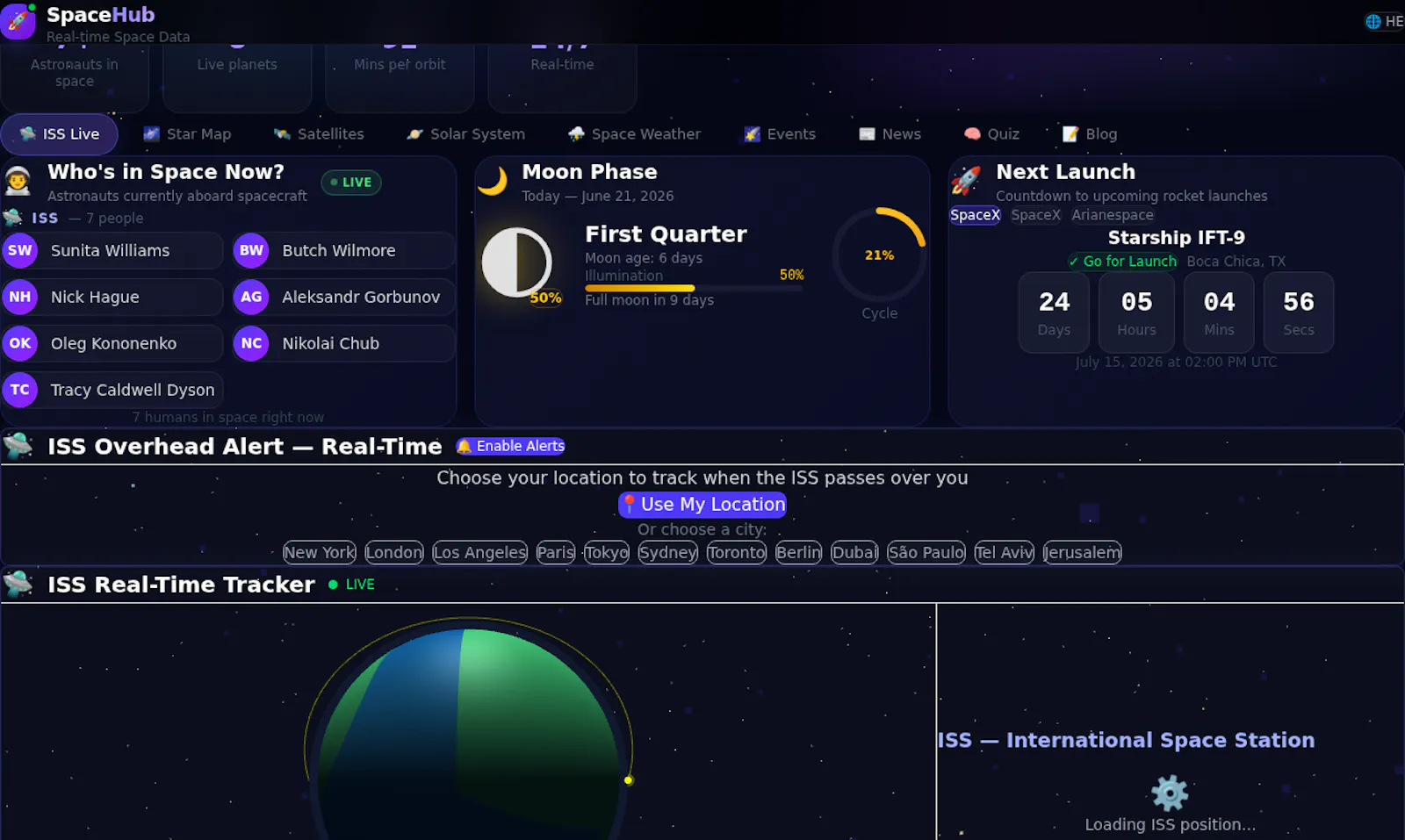Choose Paris as the city
This screenshot has height=840, width=1405.
click(x=556, y=552)
